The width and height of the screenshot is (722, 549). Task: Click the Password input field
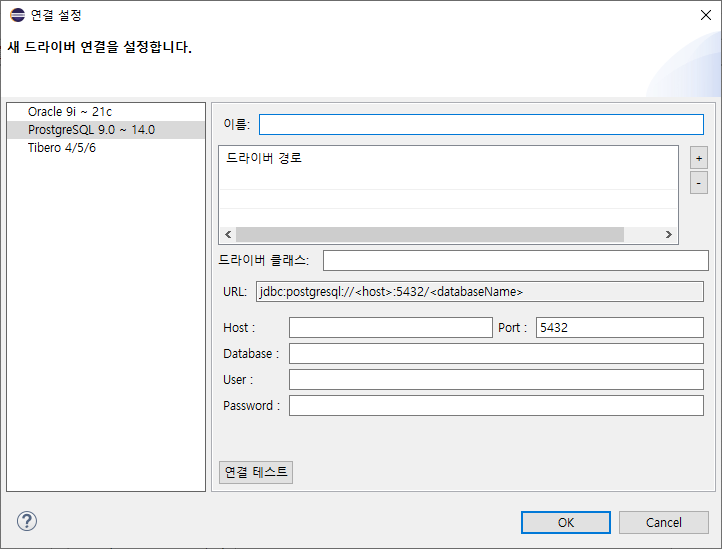tap(496, 406)
